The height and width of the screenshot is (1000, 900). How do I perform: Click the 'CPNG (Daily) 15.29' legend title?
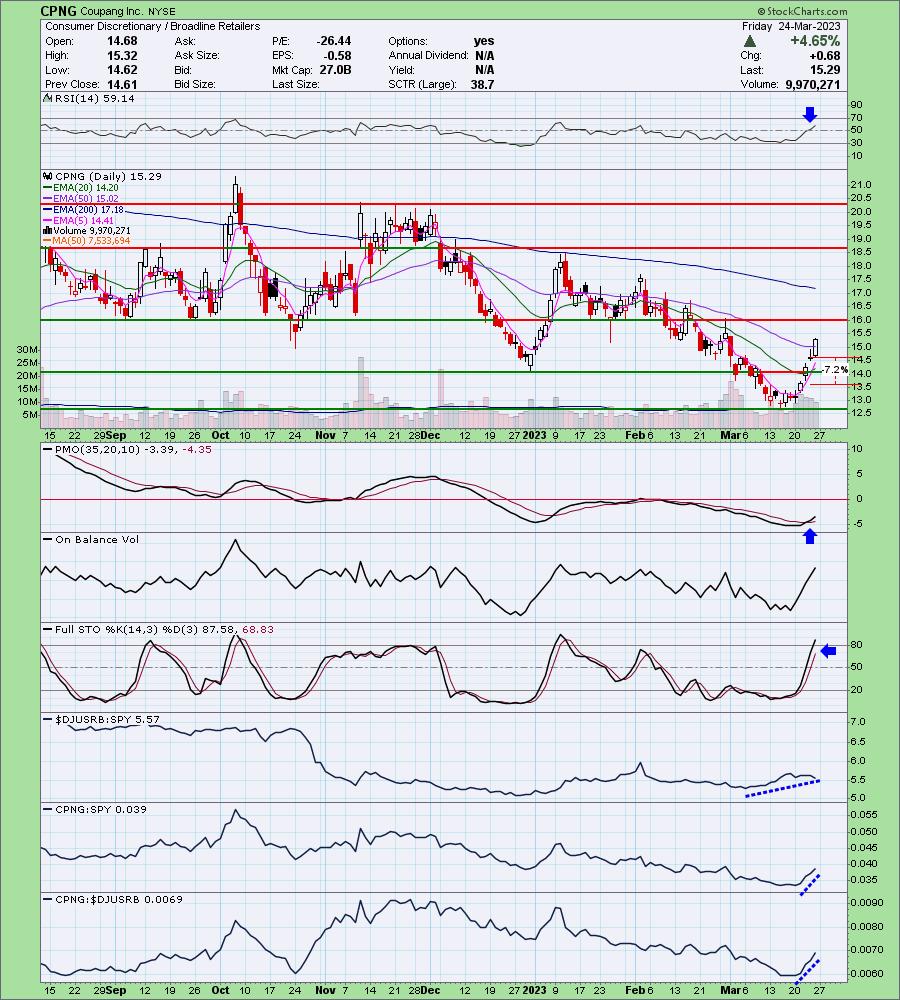[x=108, y=176]
